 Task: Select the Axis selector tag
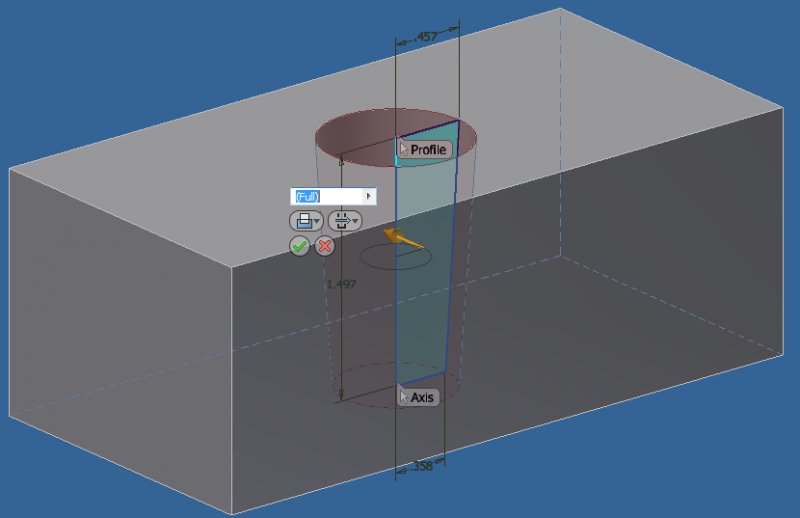(x=418, y=397)
